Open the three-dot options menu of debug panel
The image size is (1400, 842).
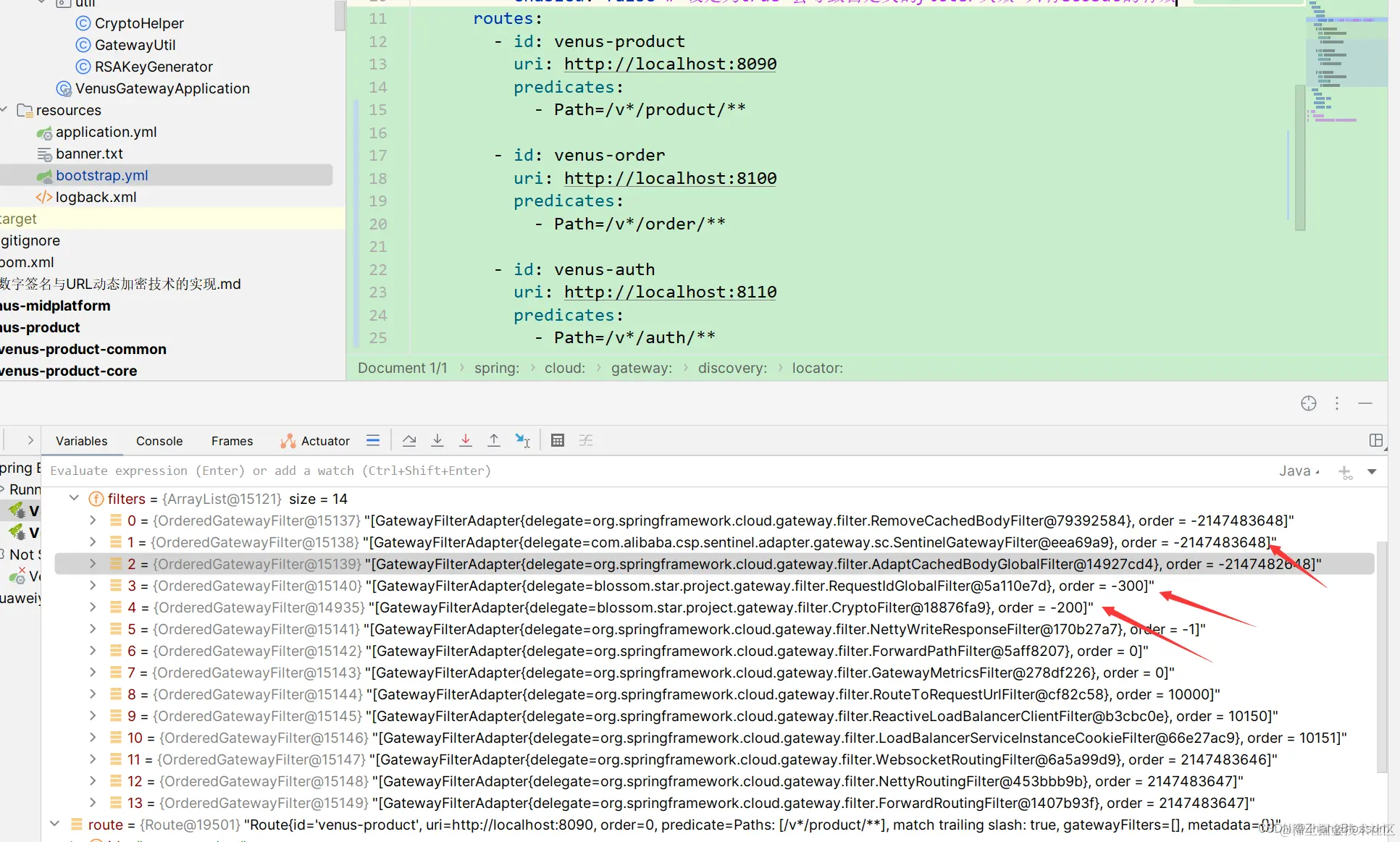[1337, 403]
